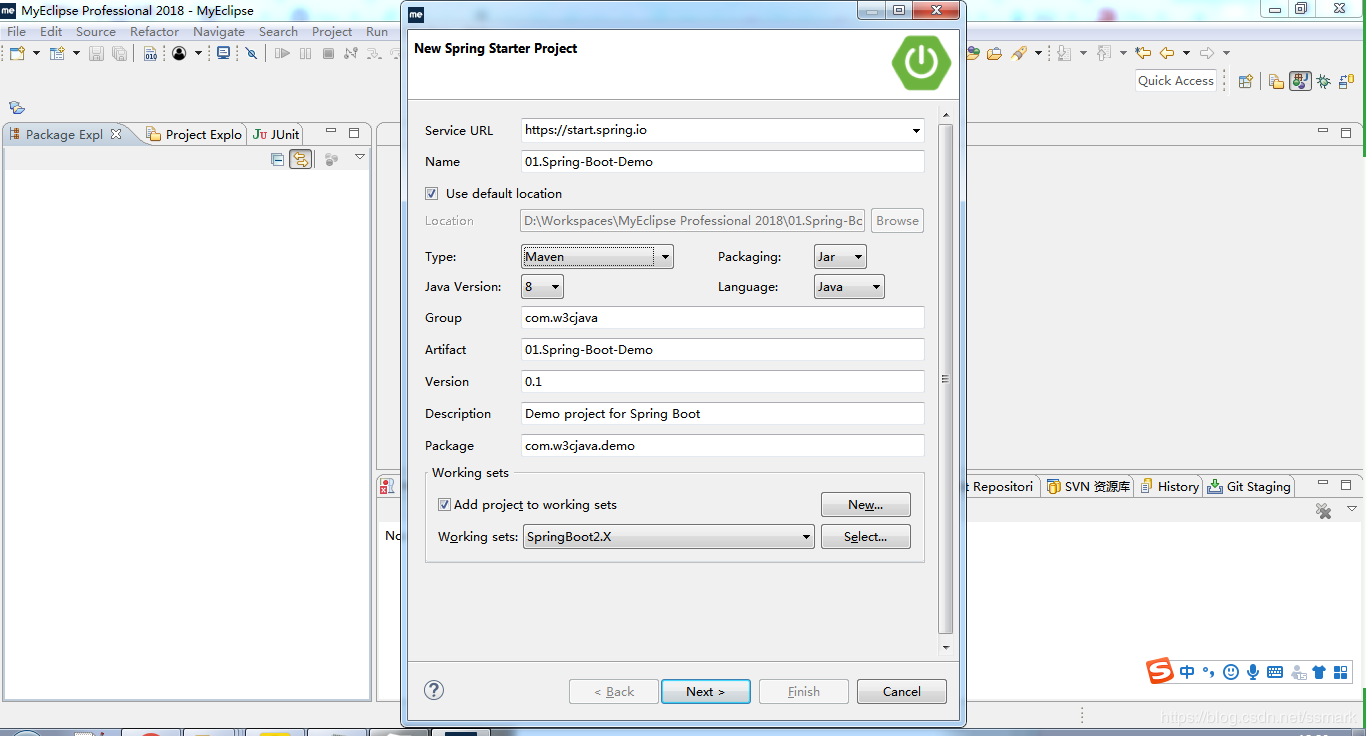The image size is (1366, 736).
Task: Click the Search flashlight toolbar icon
Action: (x=1019, y=53)
